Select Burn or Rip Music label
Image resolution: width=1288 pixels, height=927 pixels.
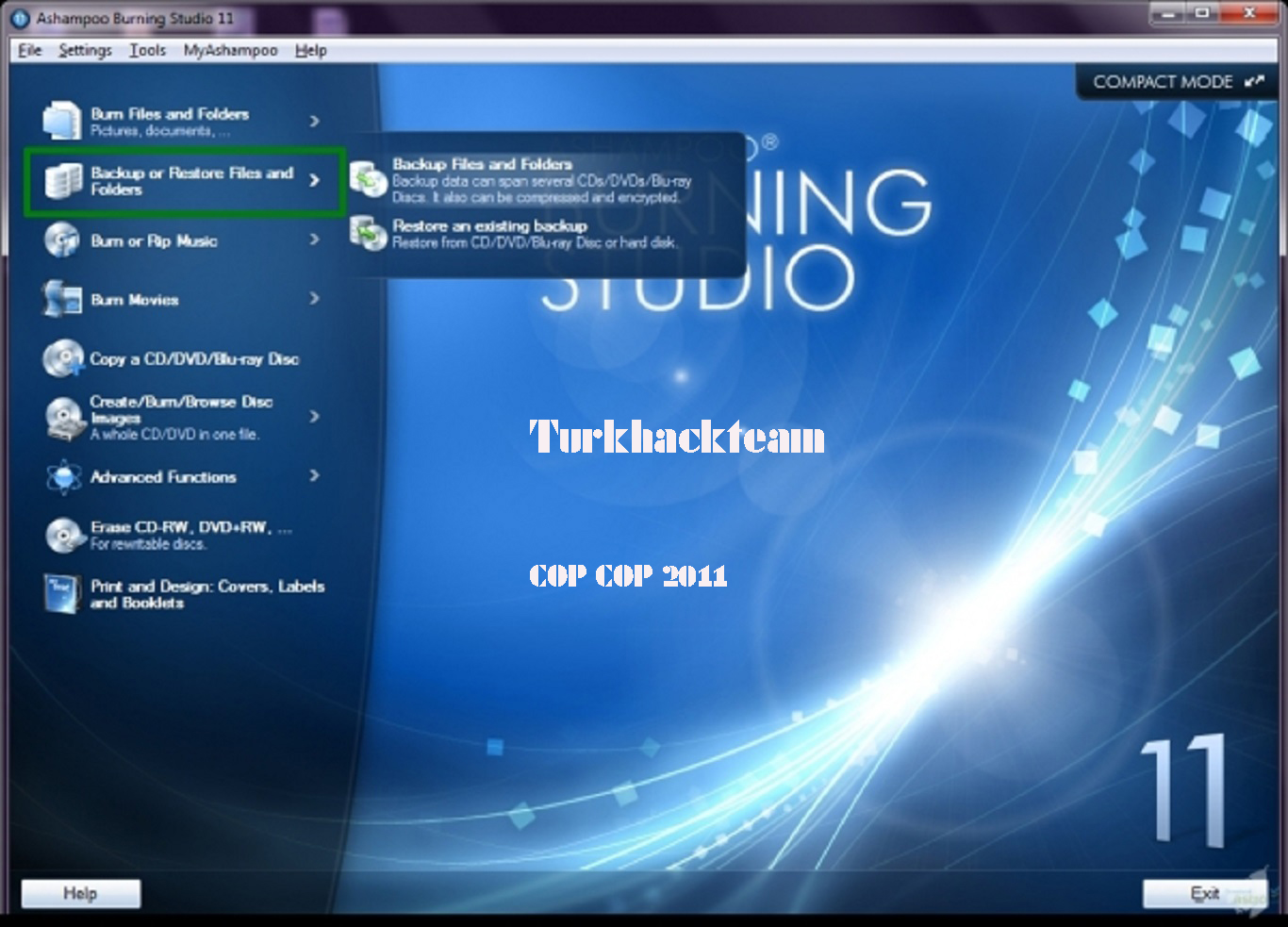click(x=154, y=241)
